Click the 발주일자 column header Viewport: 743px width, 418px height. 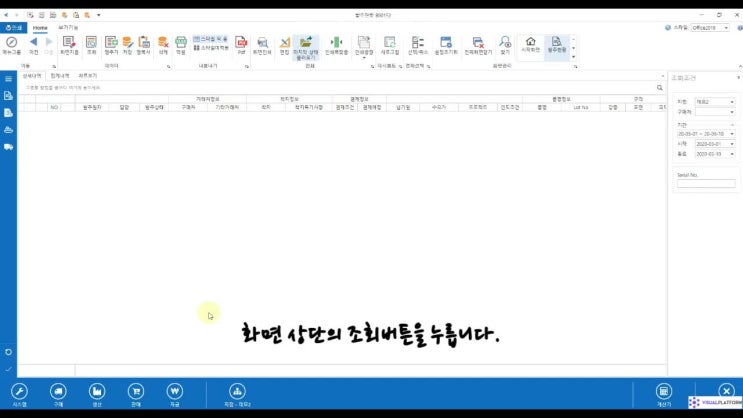pos(92,108)
